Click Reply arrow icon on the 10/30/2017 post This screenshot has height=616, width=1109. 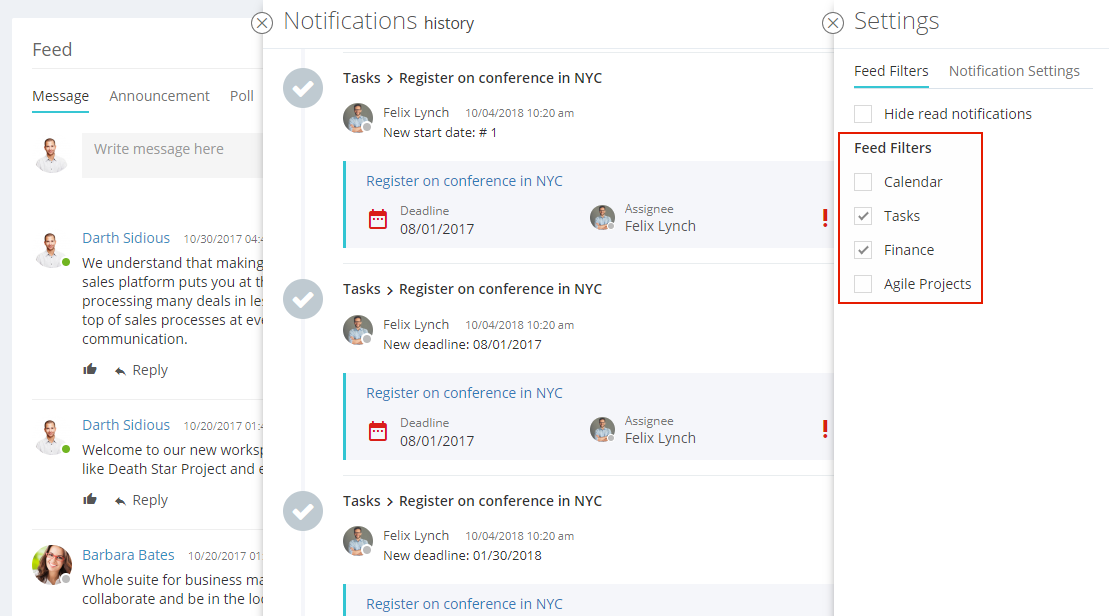pyautogui.click(x=120, y=371)
